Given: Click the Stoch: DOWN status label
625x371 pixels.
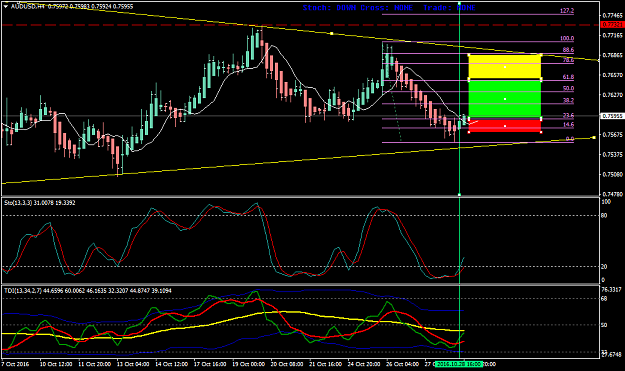Looking at the screenshot, I should 329,8.
